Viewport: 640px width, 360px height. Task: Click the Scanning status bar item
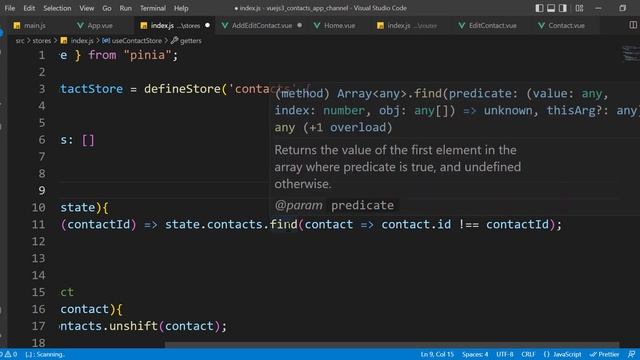click(x=45, y=354)
